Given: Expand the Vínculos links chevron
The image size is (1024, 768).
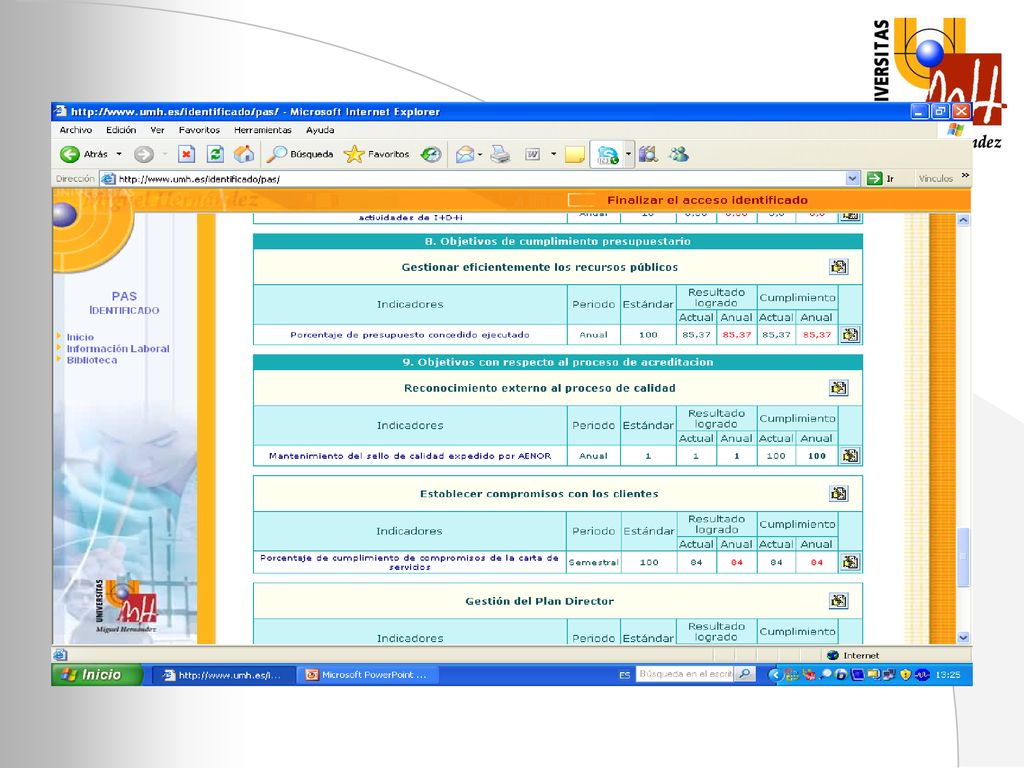Looking at the screenshot, I should click(965, 176).
